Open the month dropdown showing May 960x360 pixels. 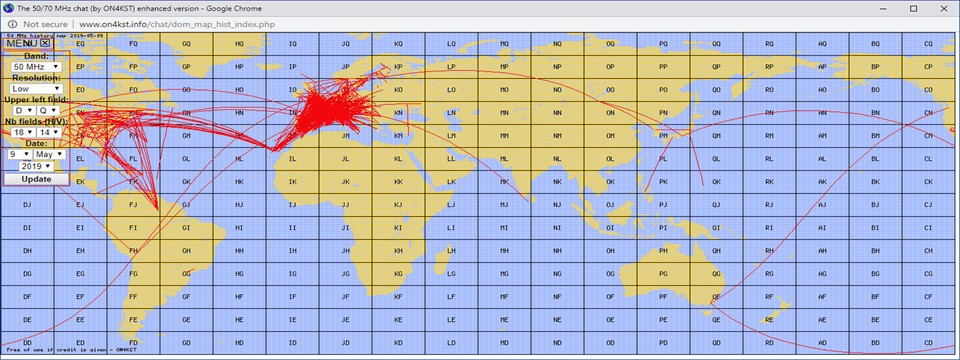click(49, 154)
